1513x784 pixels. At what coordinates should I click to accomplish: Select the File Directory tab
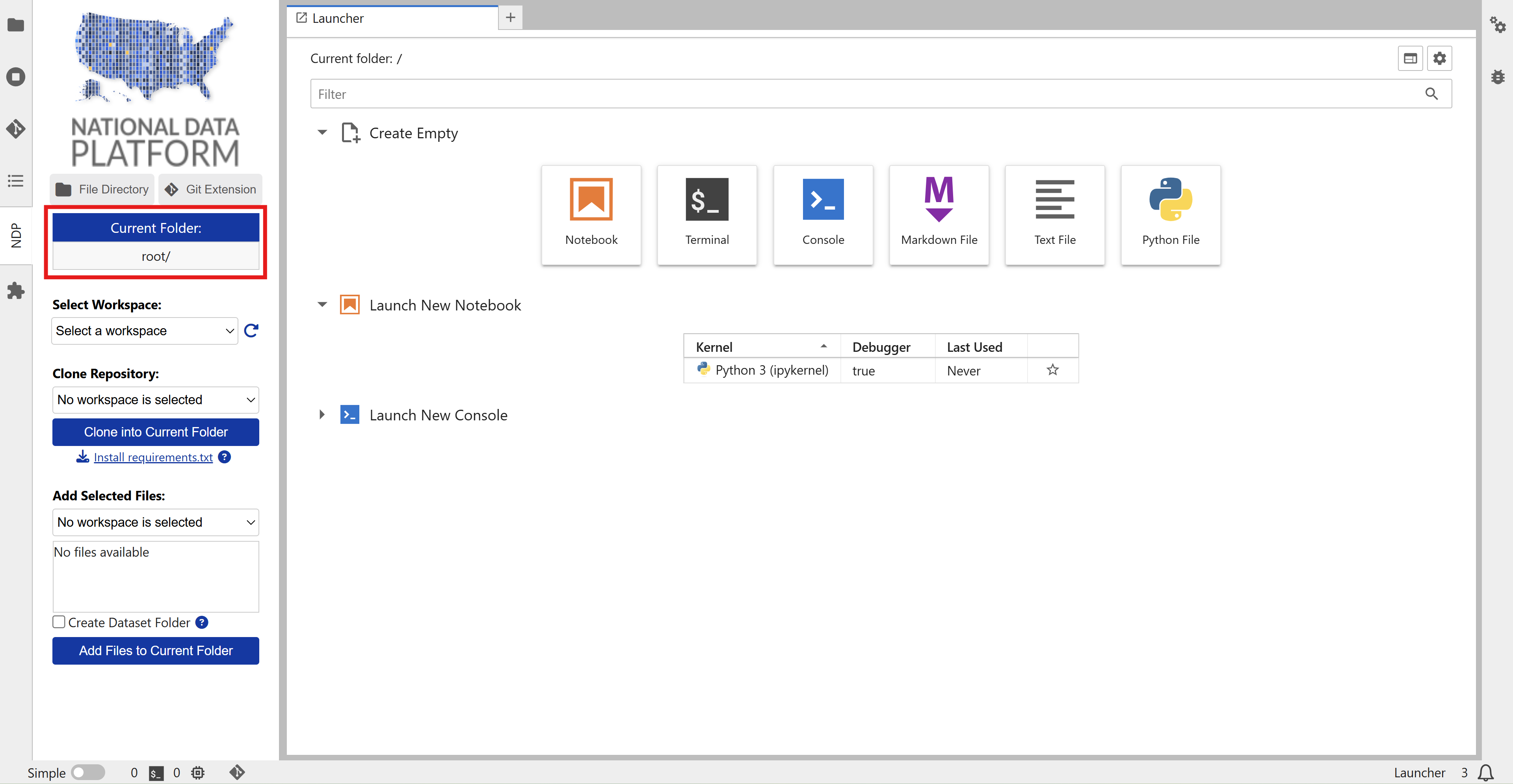102,189
